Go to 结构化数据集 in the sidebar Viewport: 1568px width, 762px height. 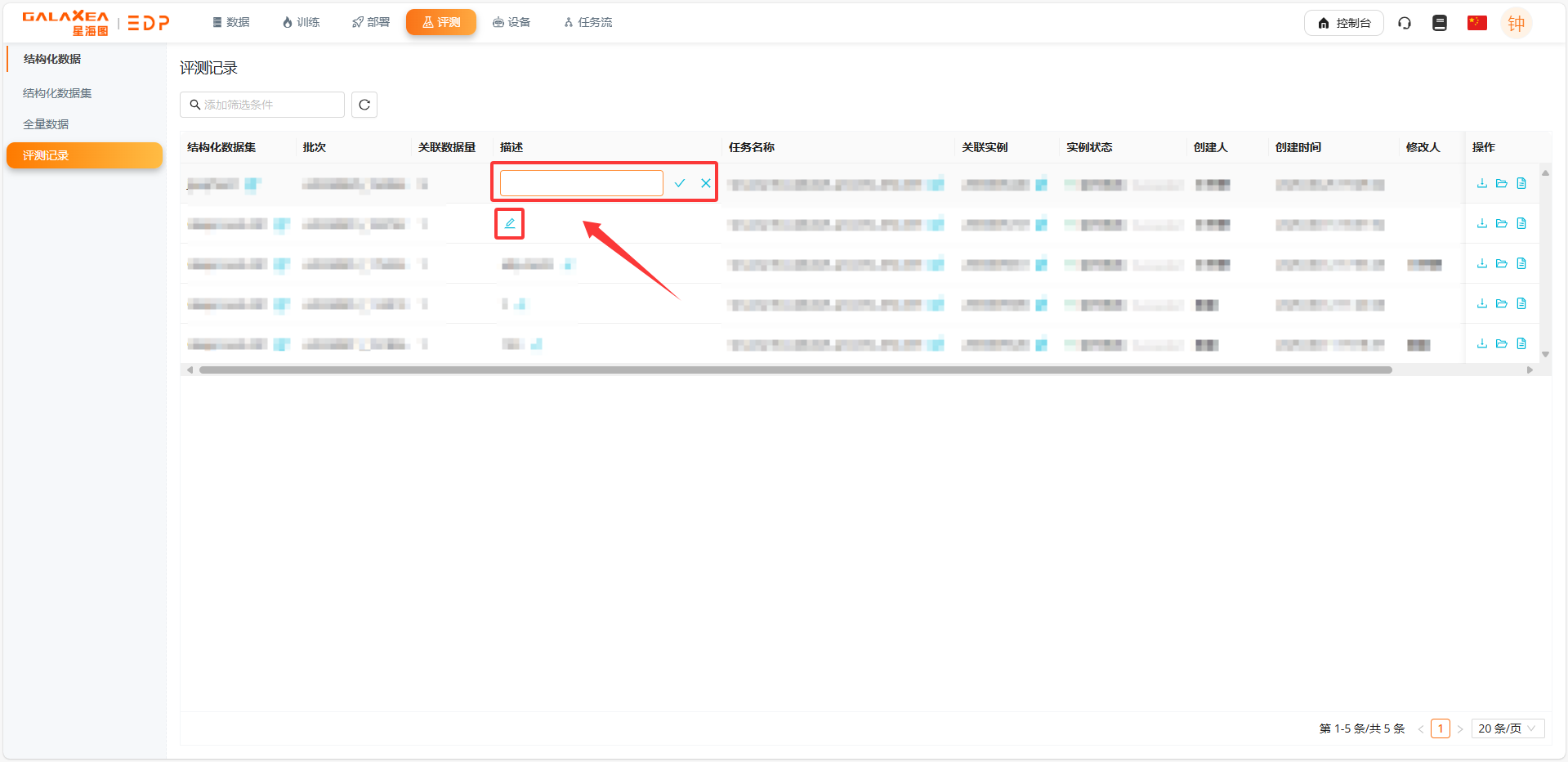tap(57, 93)
